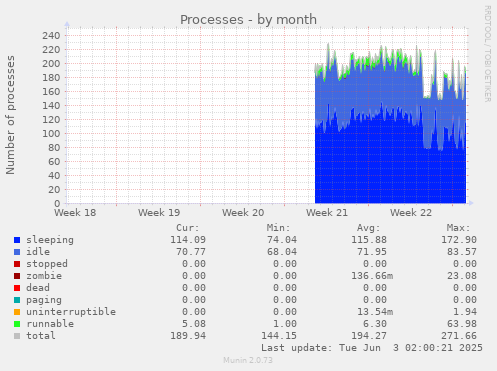Click sleeping average value 115.88

pos(369,240)
